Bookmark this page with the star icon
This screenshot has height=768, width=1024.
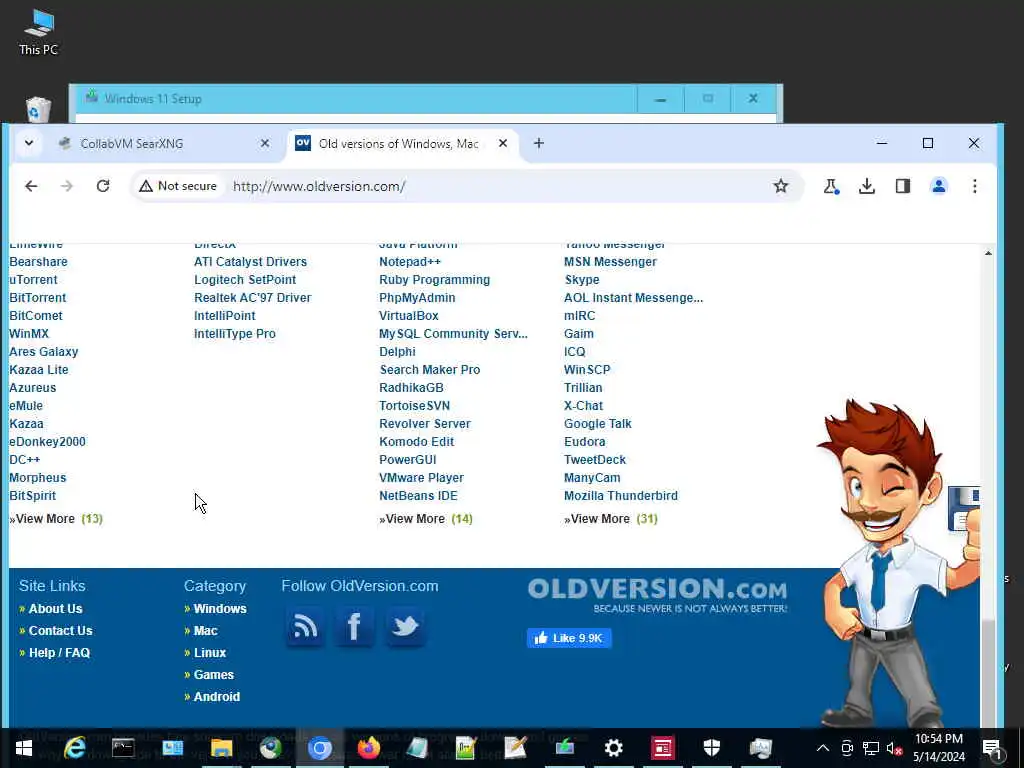click(x=780, y=186)
